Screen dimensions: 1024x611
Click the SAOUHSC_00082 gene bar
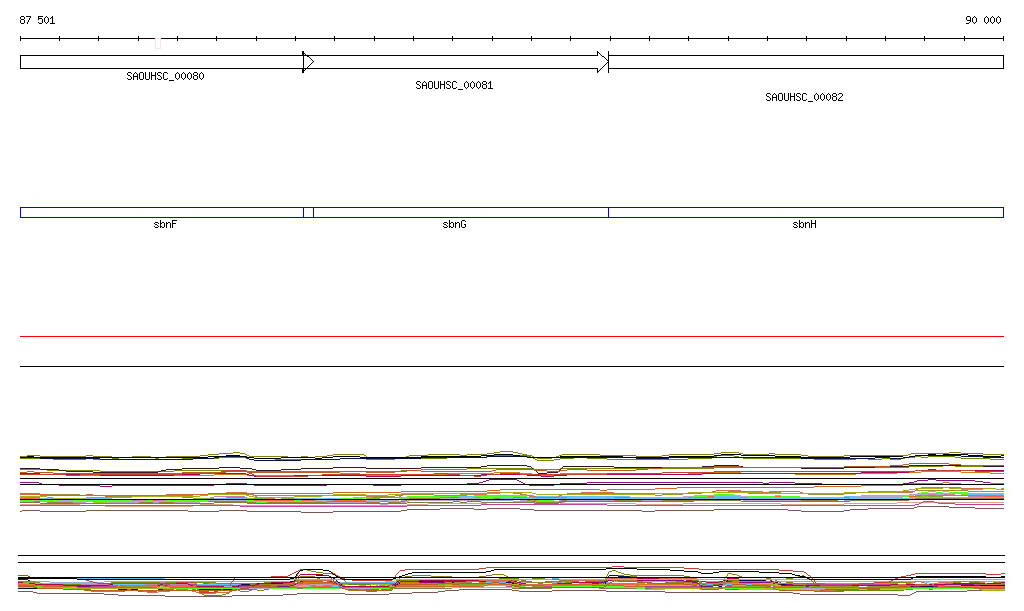pyautogui.click(x=805, y=62)
